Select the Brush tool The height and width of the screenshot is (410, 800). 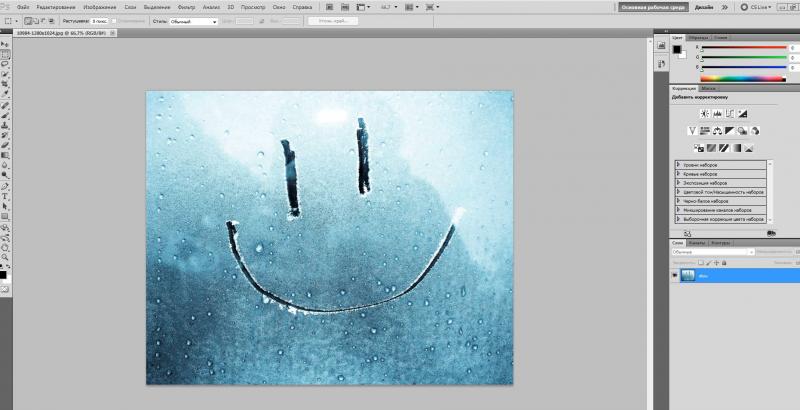tap(5, 115)
